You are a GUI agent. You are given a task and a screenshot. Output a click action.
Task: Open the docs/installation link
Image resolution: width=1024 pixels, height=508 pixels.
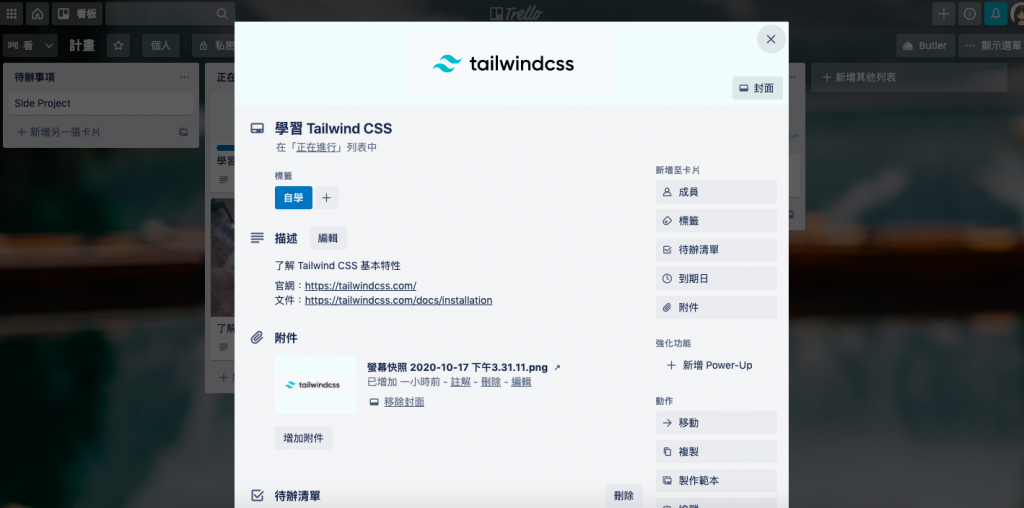pyautogui.click(x=398, y=300)
